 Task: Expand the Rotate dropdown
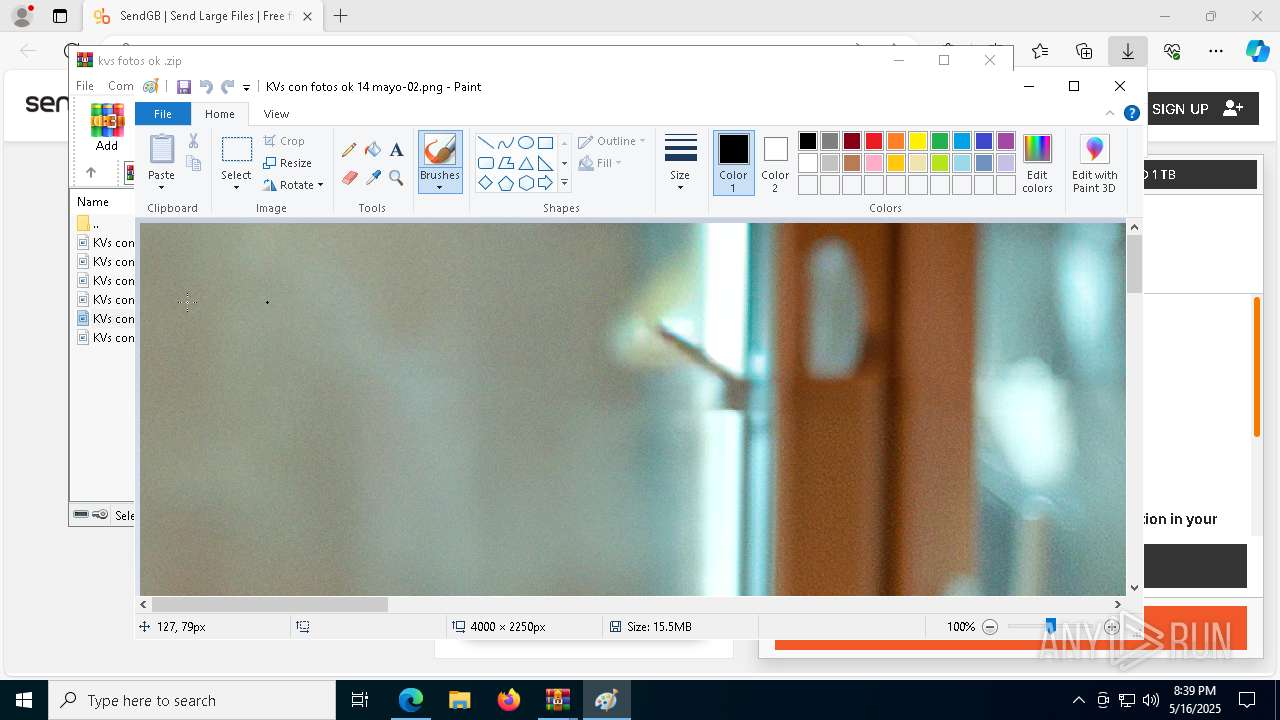(320, 185)
